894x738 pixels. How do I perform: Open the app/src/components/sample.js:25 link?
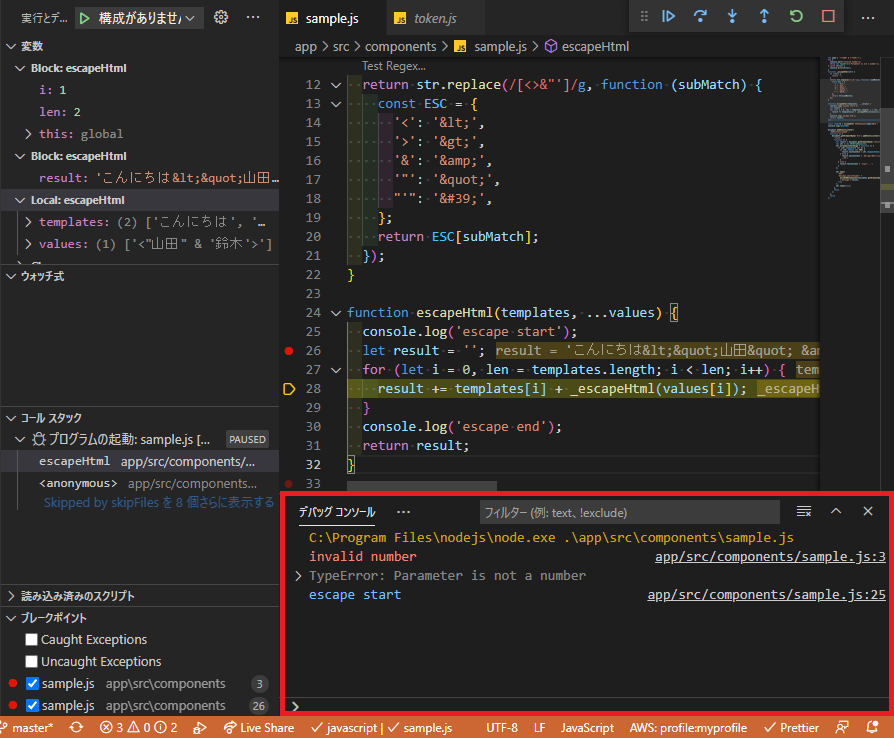pyautogui.click(x=766, y=595)
